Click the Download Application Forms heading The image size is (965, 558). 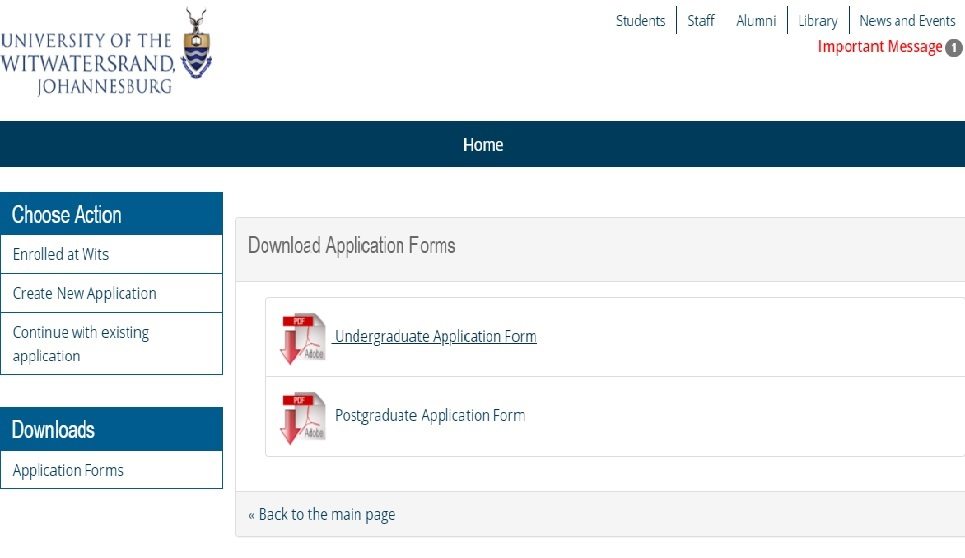(351, 245)
